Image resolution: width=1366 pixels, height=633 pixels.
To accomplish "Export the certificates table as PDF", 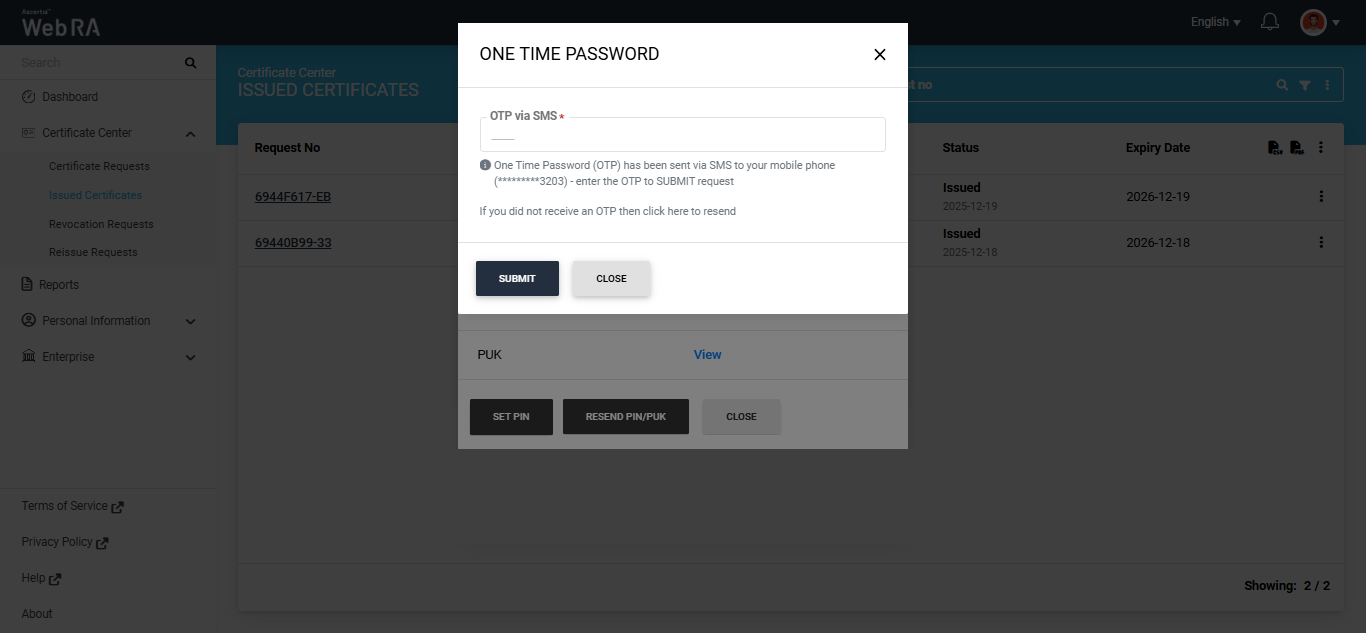I will tap(1296, 148).
